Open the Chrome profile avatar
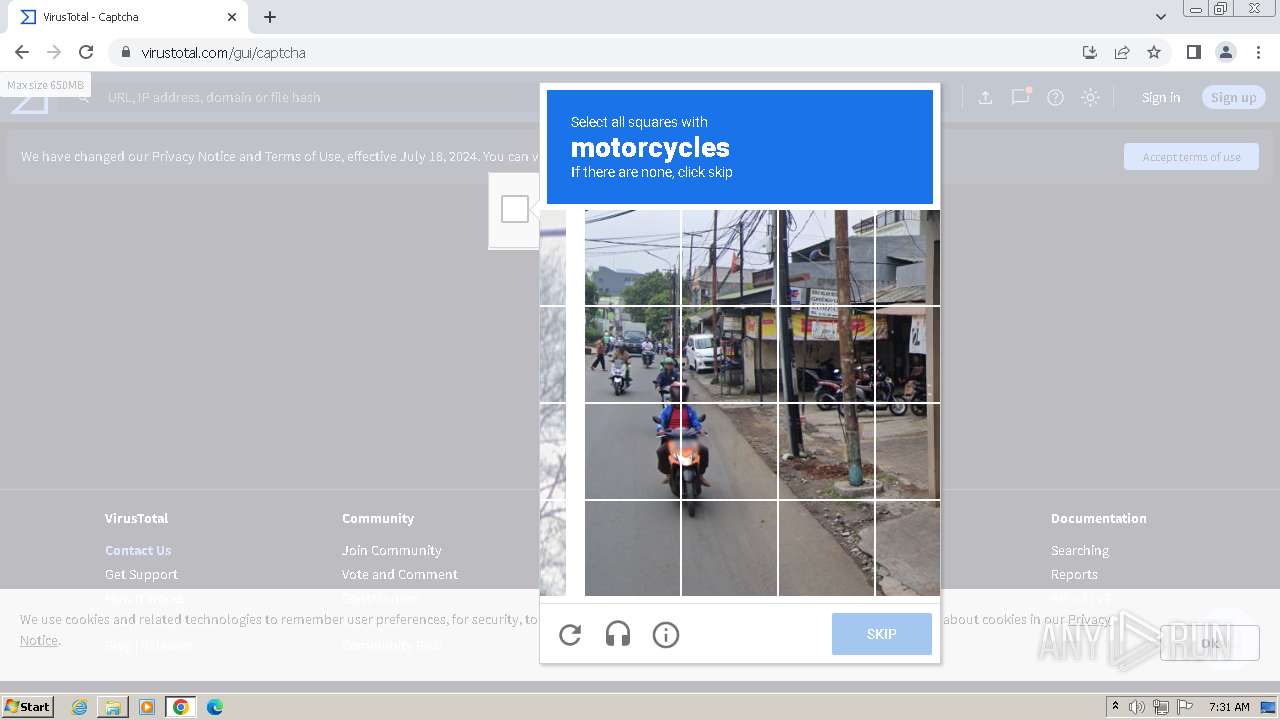This screenshot has width=1280, height=720. [1225, 52]
